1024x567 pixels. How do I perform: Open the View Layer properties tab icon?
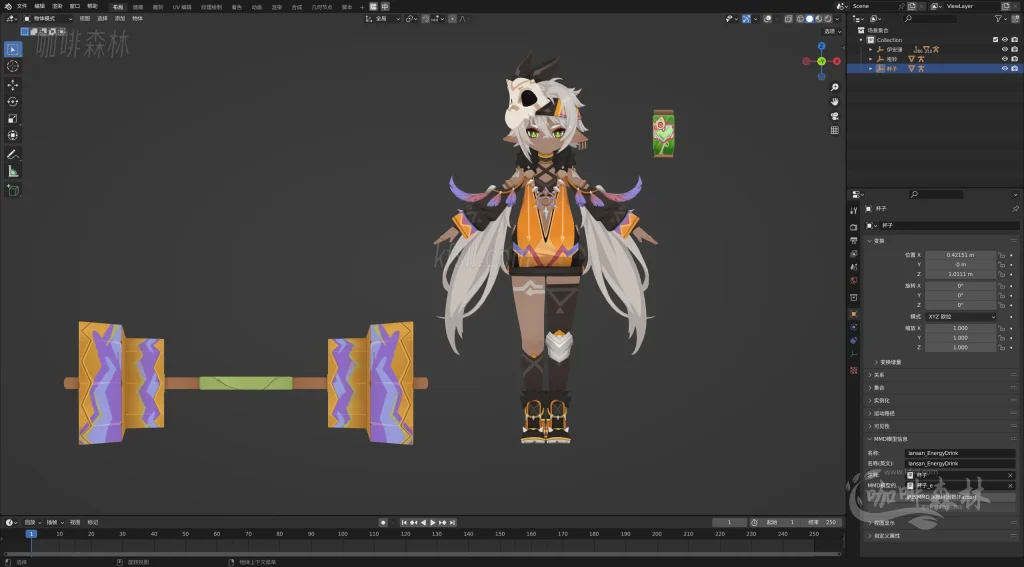click(x=854, y=253)
